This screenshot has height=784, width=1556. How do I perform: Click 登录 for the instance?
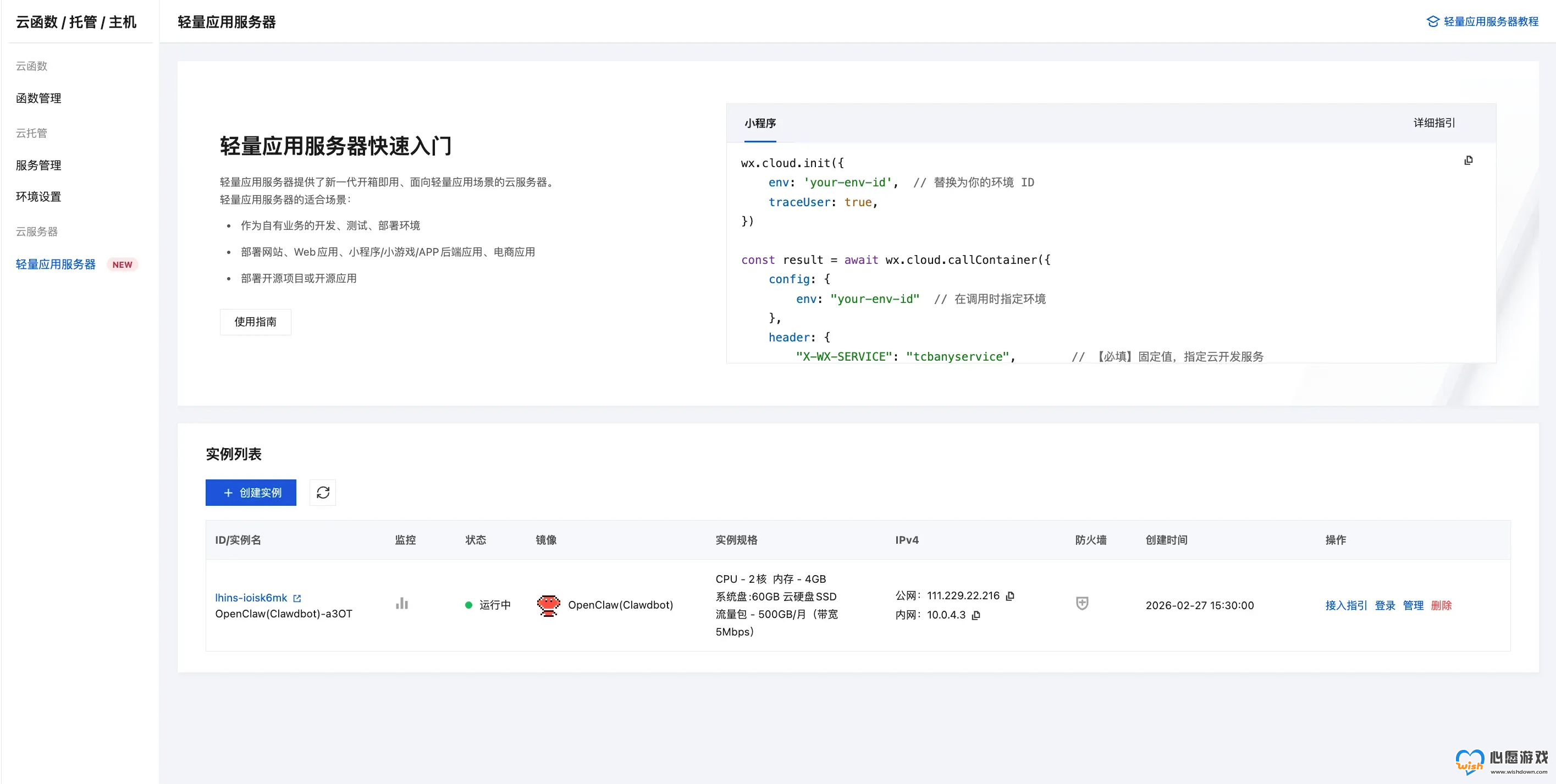[x=1384, y=605]
